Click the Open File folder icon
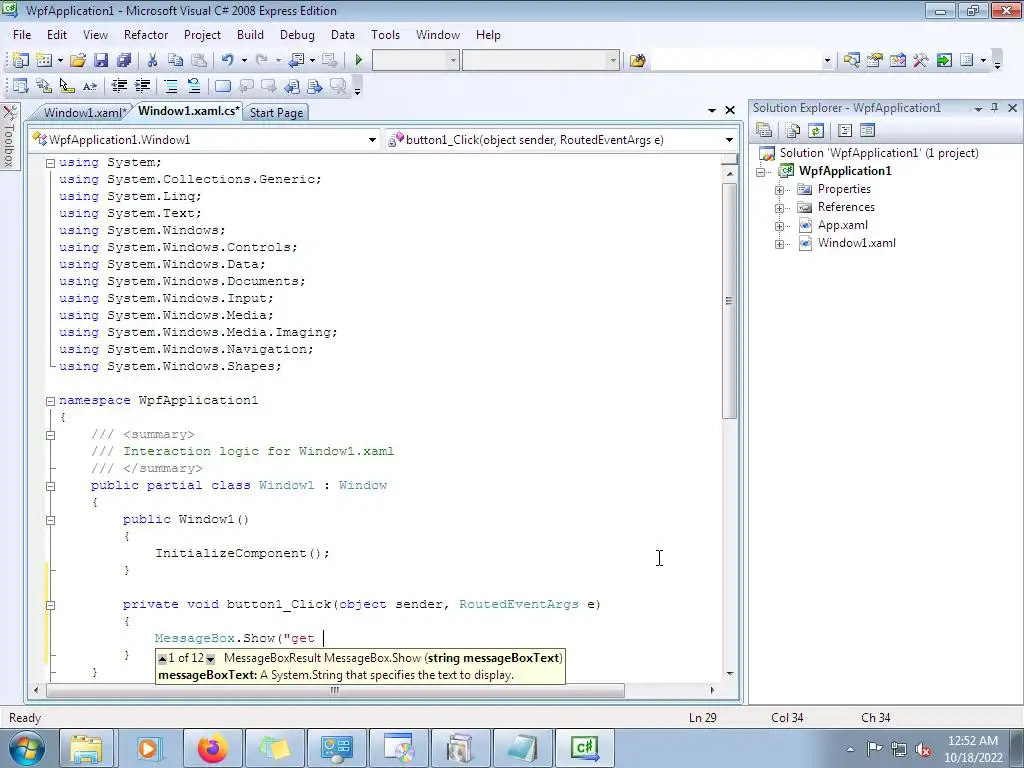The height and width of the screenshot is (768, 1024). click(x=78, y=60)
